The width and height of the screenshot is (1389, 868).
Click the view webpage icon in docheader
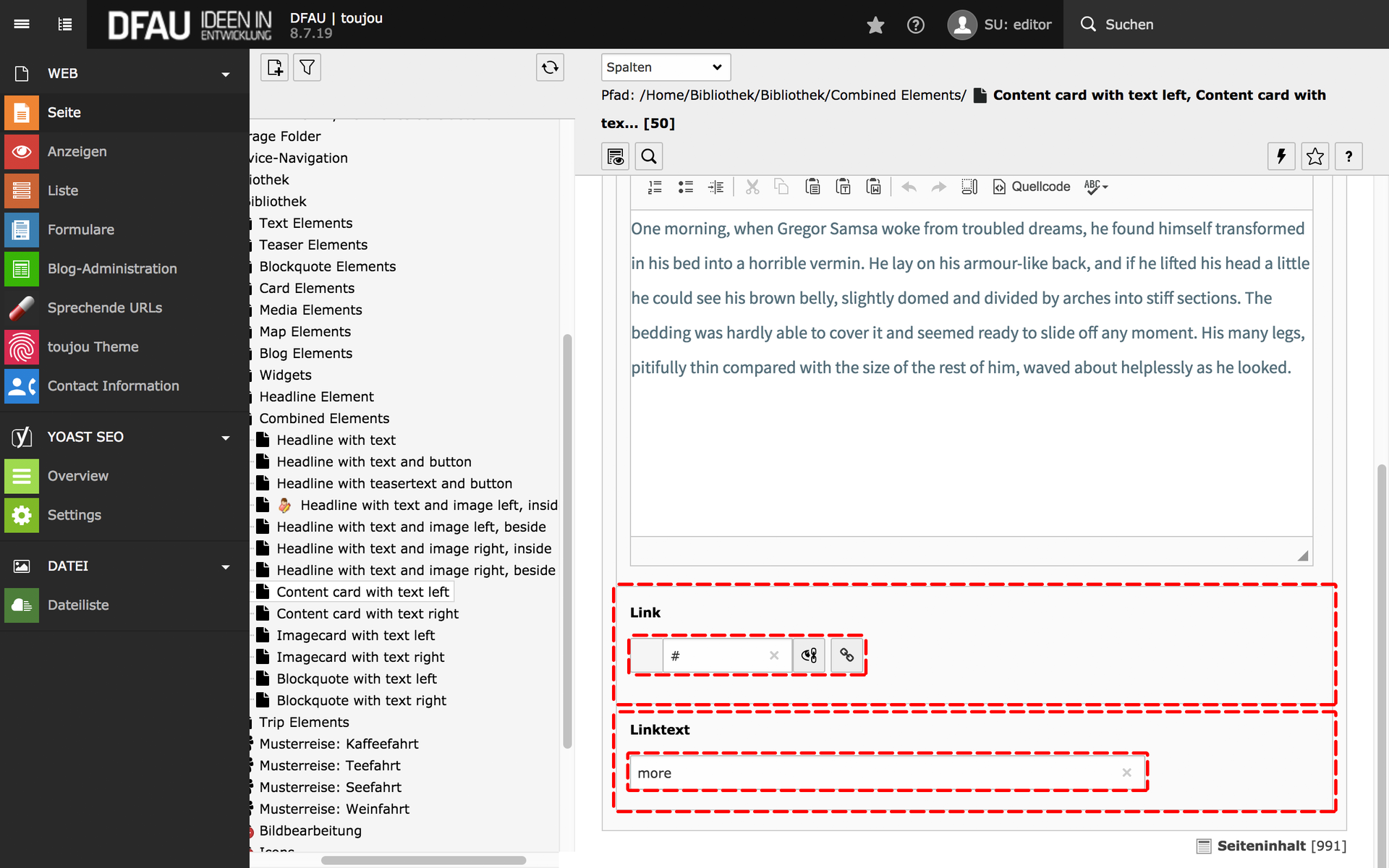616,156
